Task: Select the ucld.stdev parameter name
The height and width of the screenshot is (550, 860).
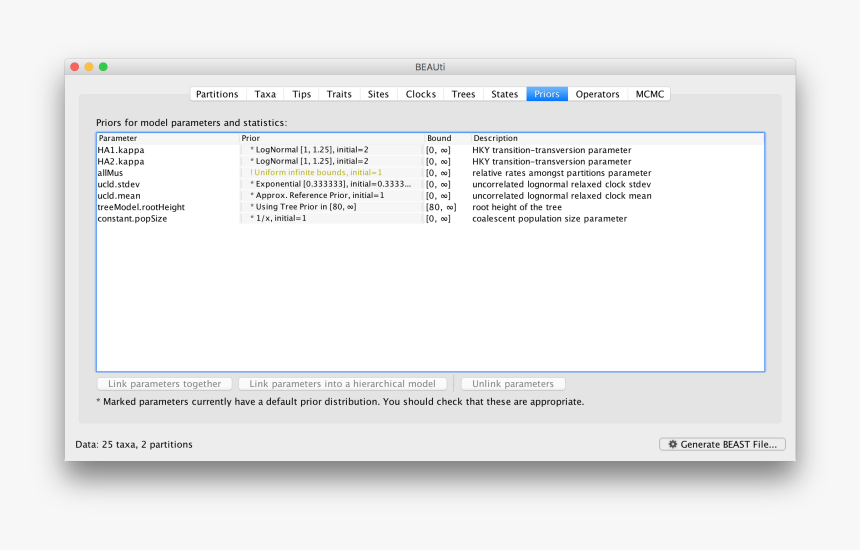Action: click(118, 184)
